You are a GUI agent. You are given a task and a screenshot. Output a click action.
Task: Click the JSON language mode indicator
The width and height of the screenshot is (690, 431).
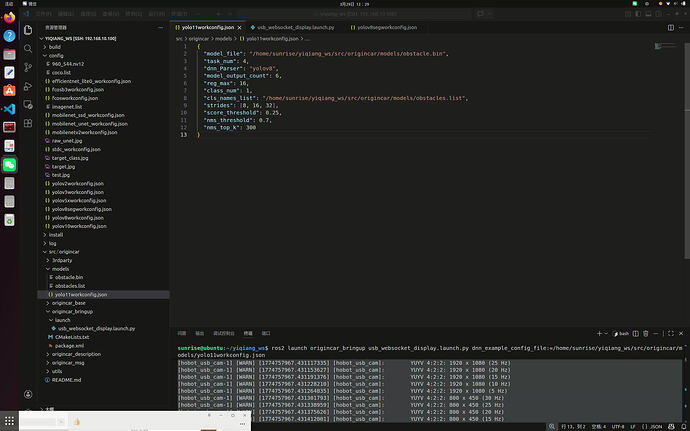tap(653, 427)
